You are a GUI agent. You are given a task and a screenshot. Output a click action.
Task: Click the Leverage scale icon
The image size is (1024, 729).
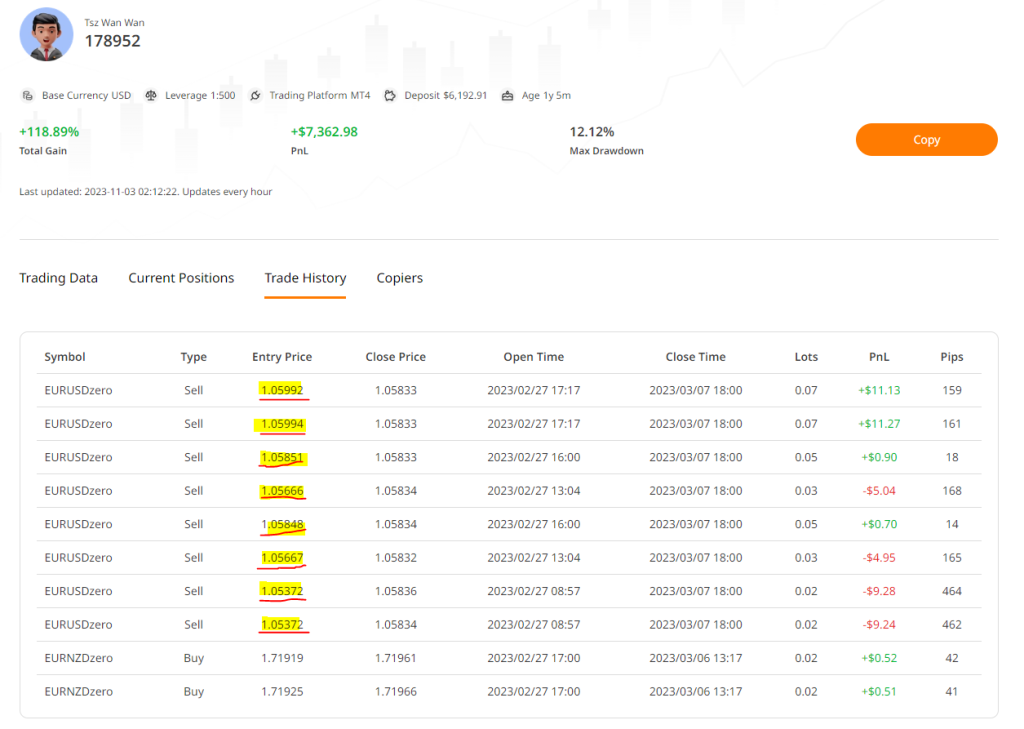[x=151, y=96]
